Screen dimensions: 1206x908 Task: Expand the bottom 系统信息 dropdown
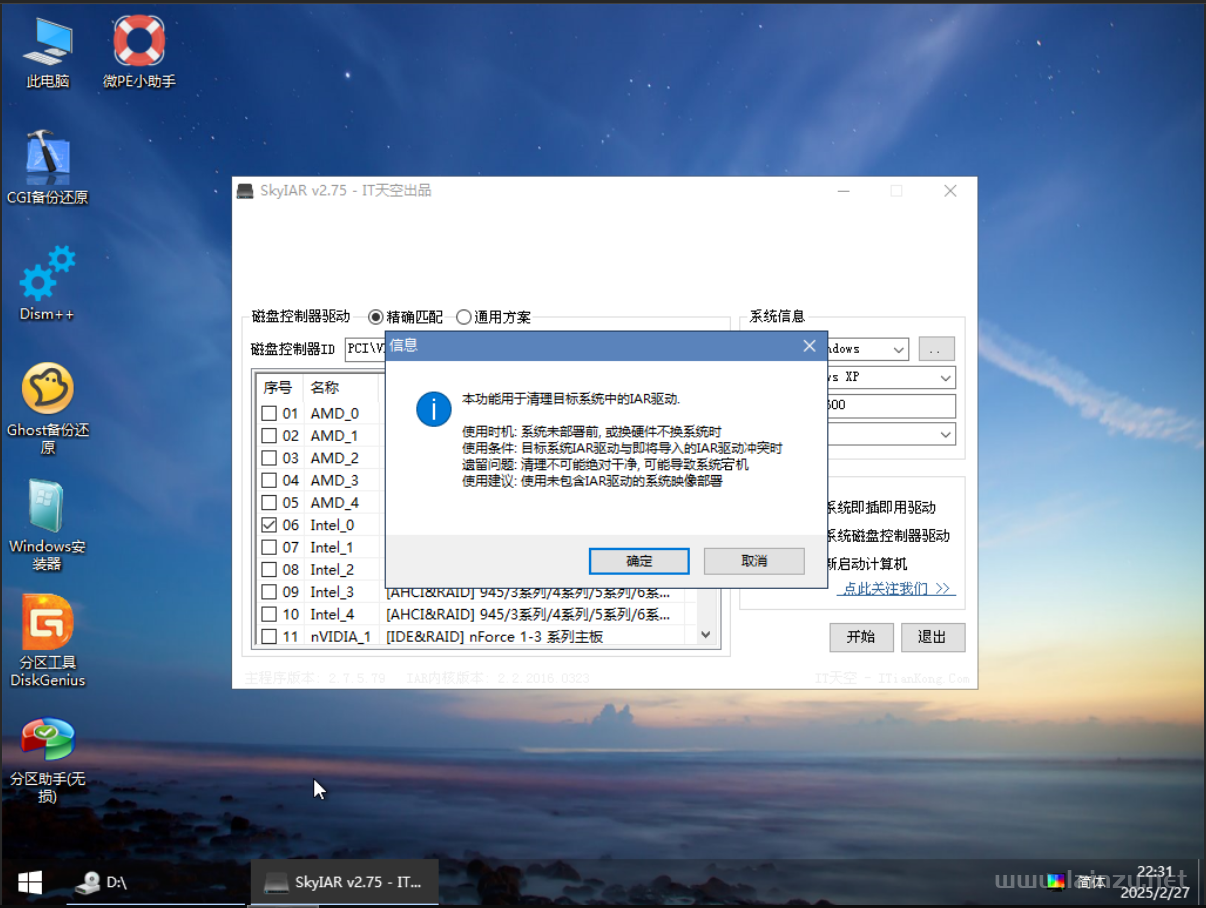point(945,434)
